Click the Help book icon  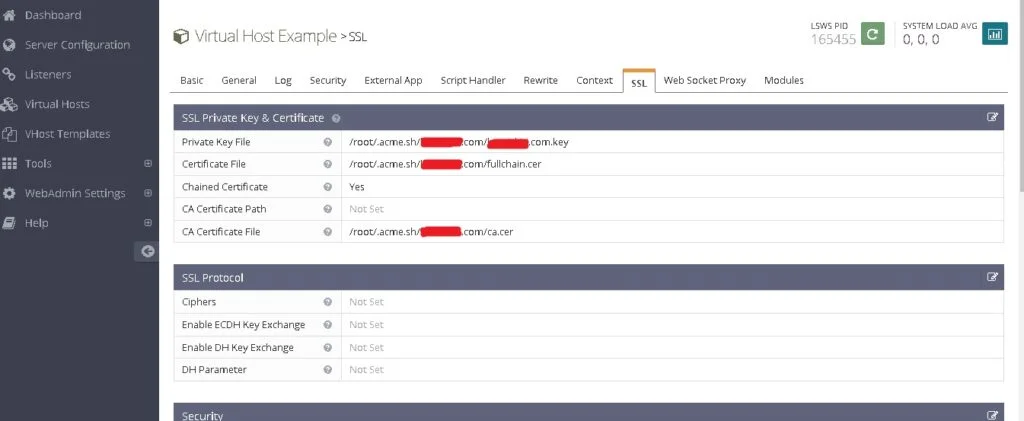pos(9,223)
